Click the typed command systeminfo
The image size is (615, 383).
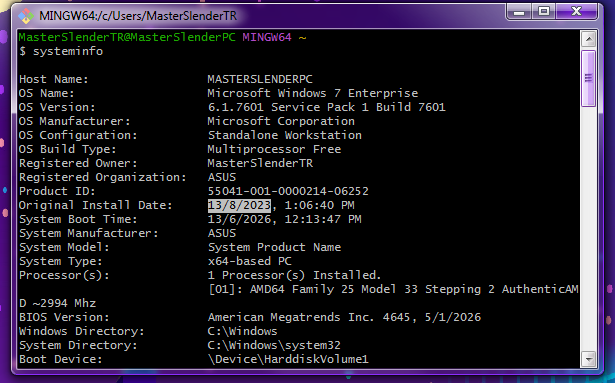(x=68, y=51)
